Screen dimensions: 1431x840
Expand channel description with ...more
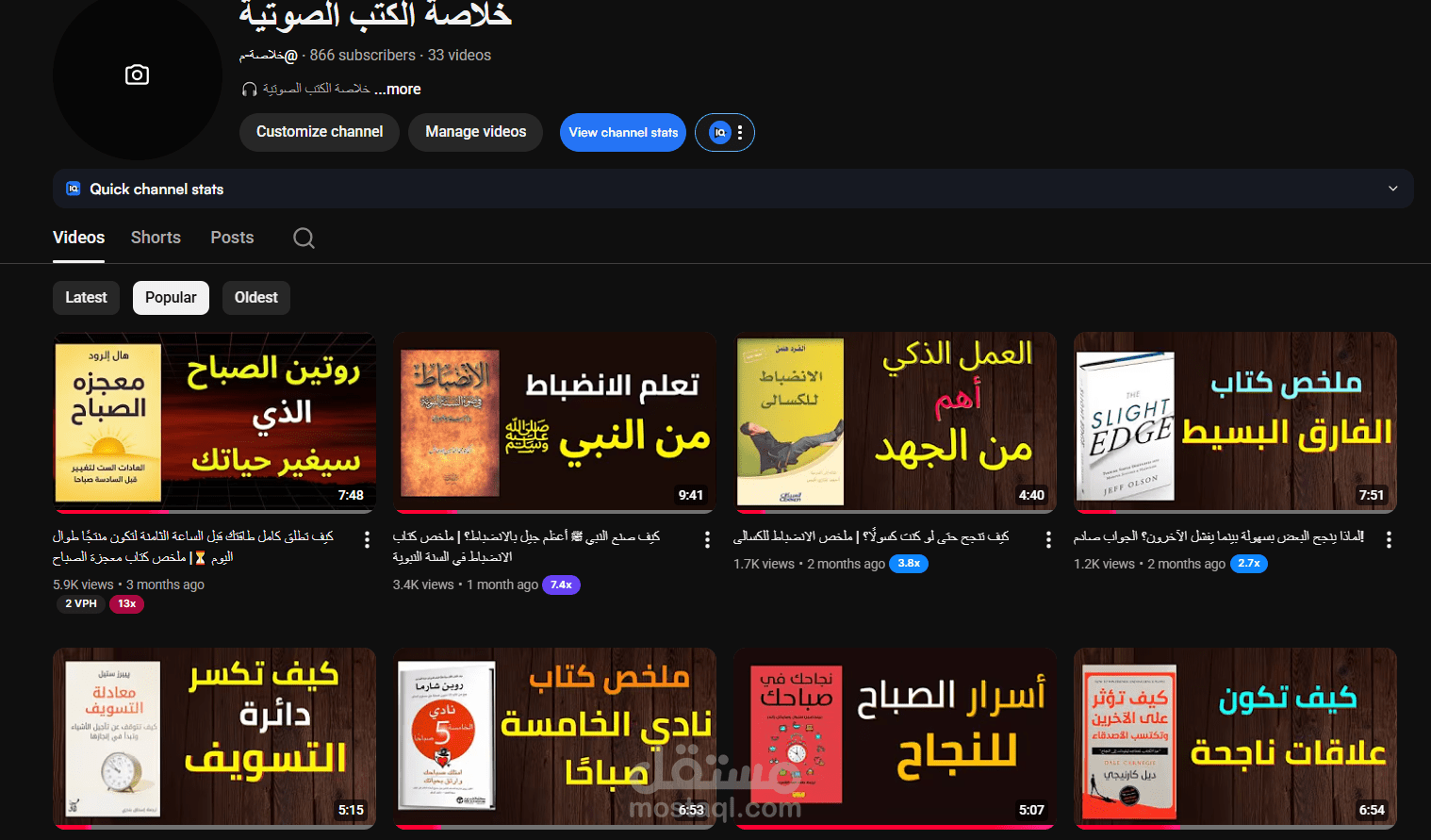tap(398, 90)
